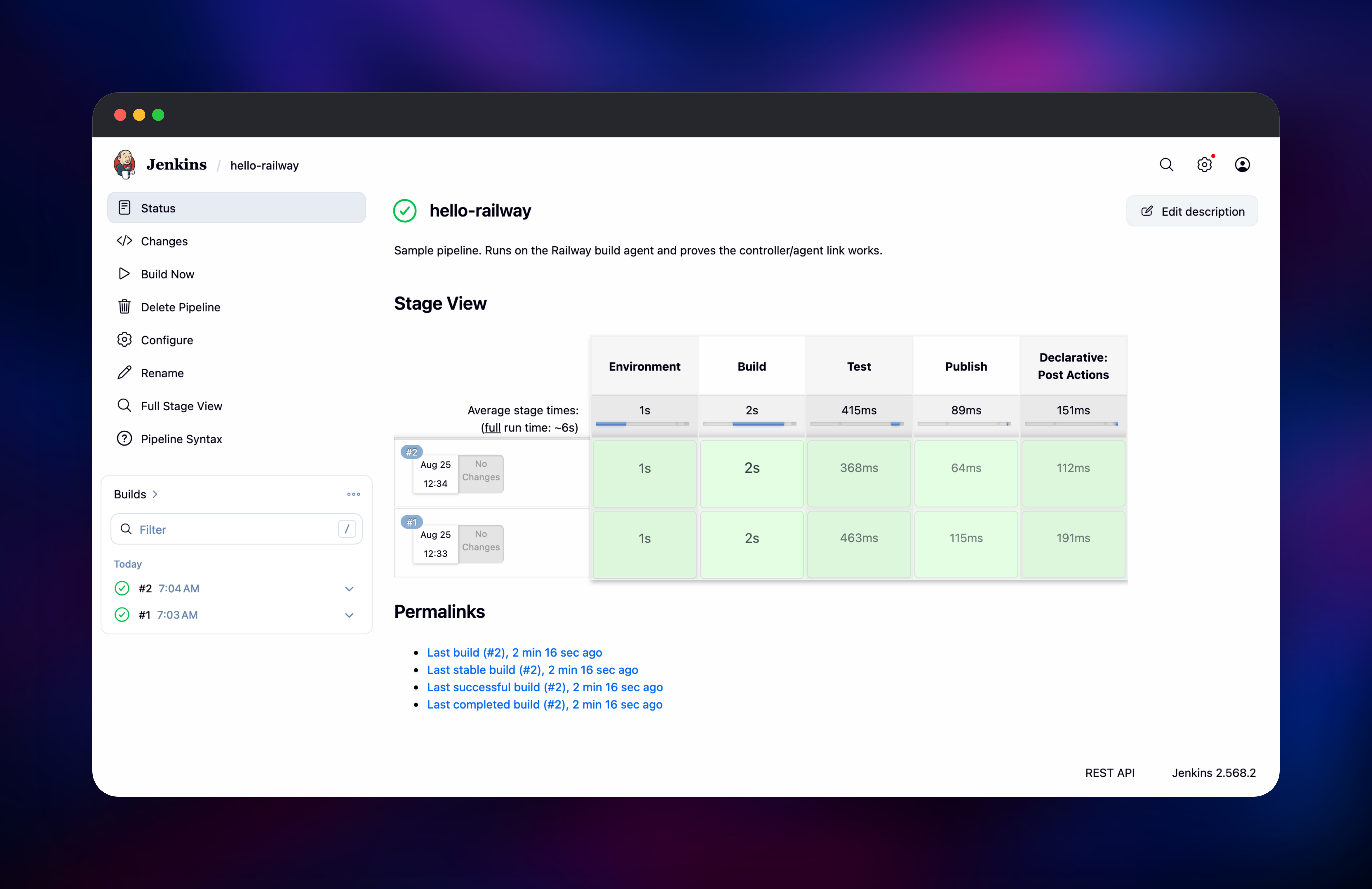Open Pipeline Syntax from sidebar

pos(236,438)
